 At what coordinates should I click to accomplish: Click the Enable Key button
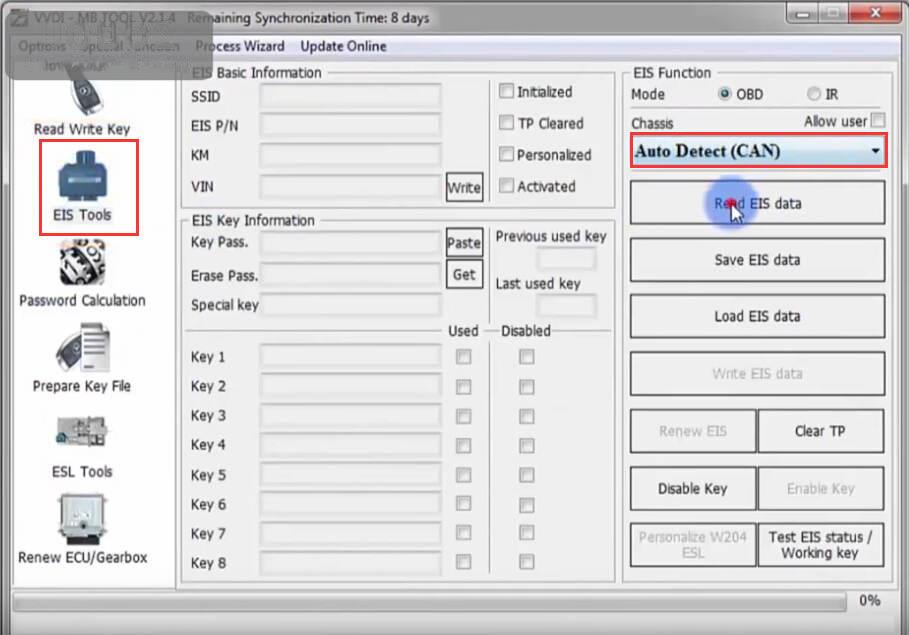pos(820,489)
